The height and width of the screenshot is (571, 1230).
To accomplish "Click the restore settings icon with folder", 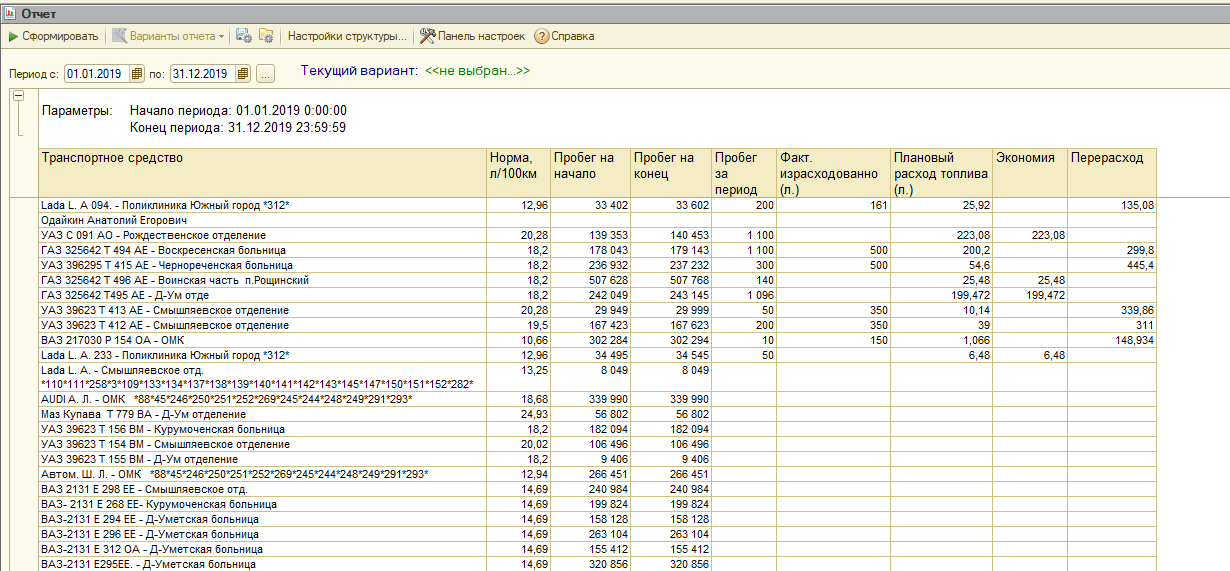I will click(x=266, y=36).
